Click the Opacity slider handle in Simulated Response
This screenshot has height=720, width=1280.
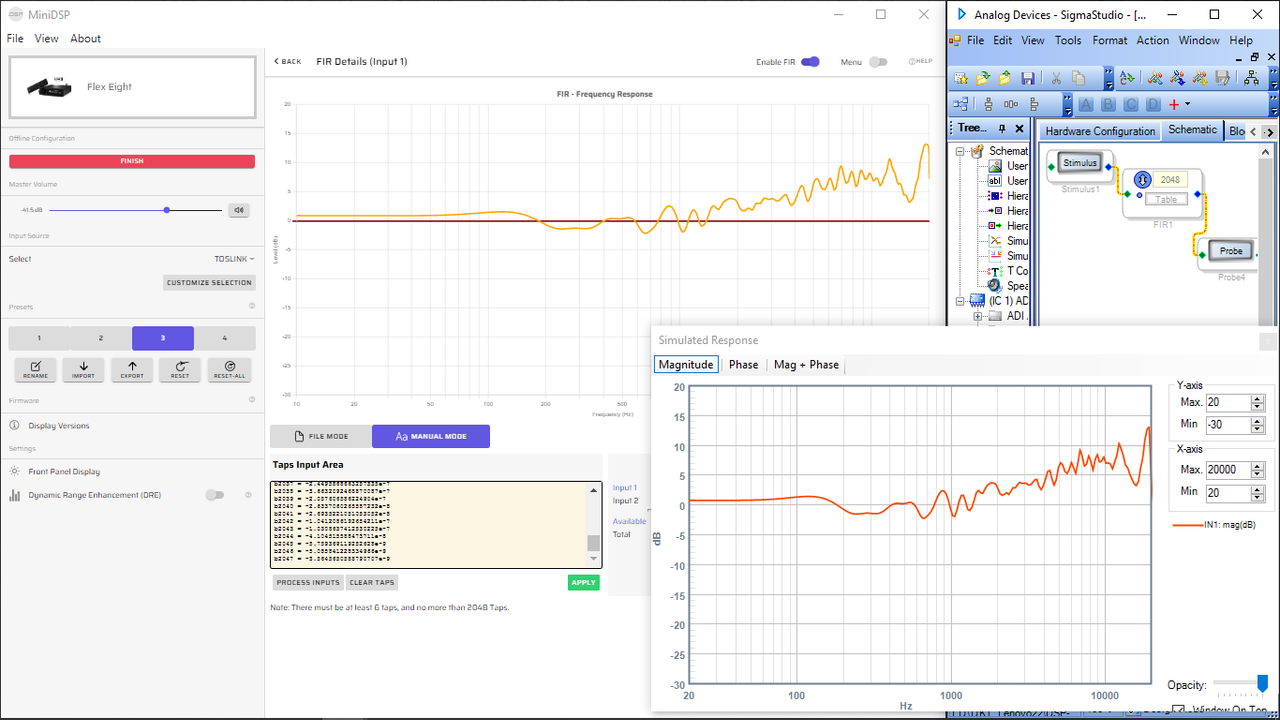(x=1263, y=684)
